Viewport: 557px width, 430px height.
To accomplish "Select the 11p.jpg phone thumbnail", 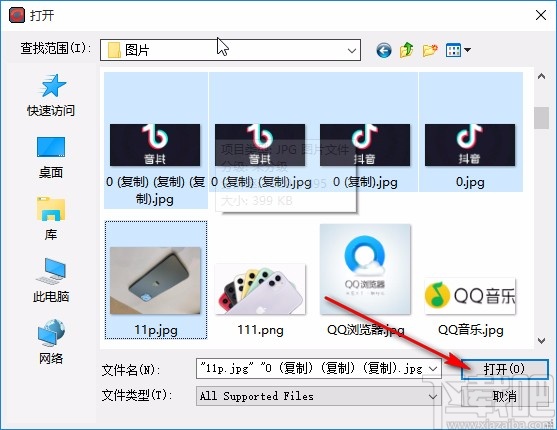I will 155,281.
